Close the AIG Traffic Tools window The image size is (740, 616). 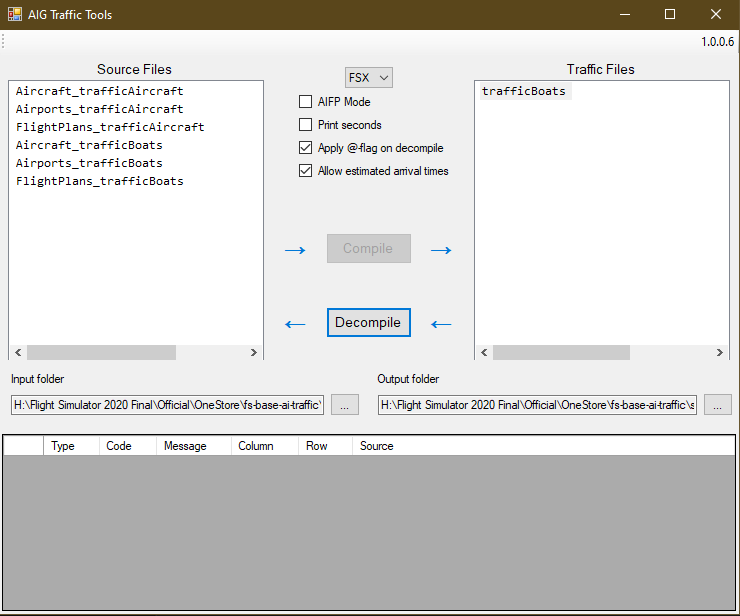click(716, 14)
